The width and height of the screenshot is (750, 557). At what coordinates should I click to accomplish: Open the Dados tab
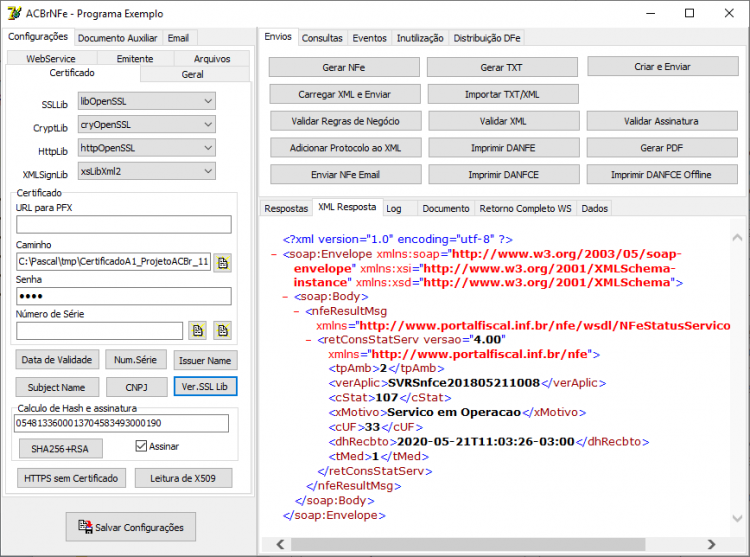pos(595,208)
